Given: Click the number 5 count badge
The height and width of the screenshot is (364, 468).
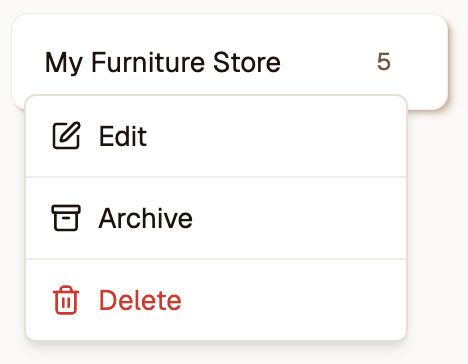Looking at the screenshot, I should [384, 62].
